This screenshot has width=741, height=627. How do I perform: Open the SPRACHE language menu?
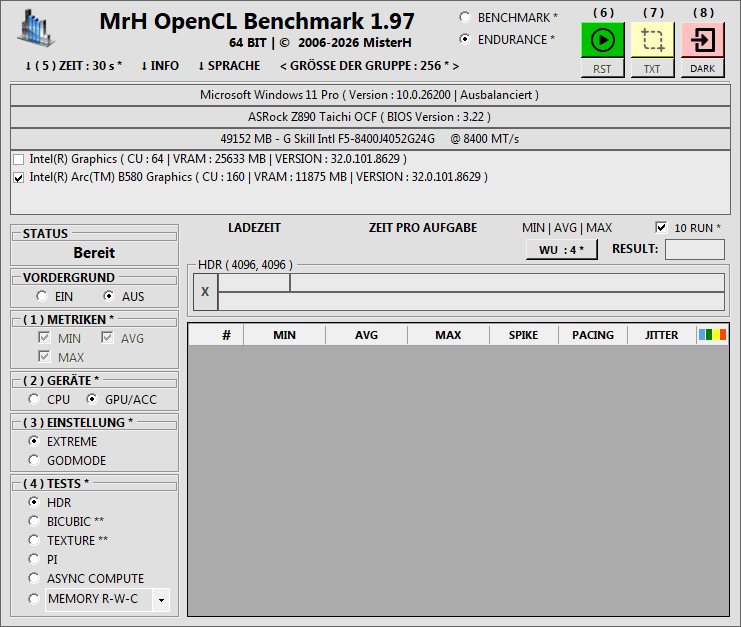pyautogui.click(x=229, y=66)
